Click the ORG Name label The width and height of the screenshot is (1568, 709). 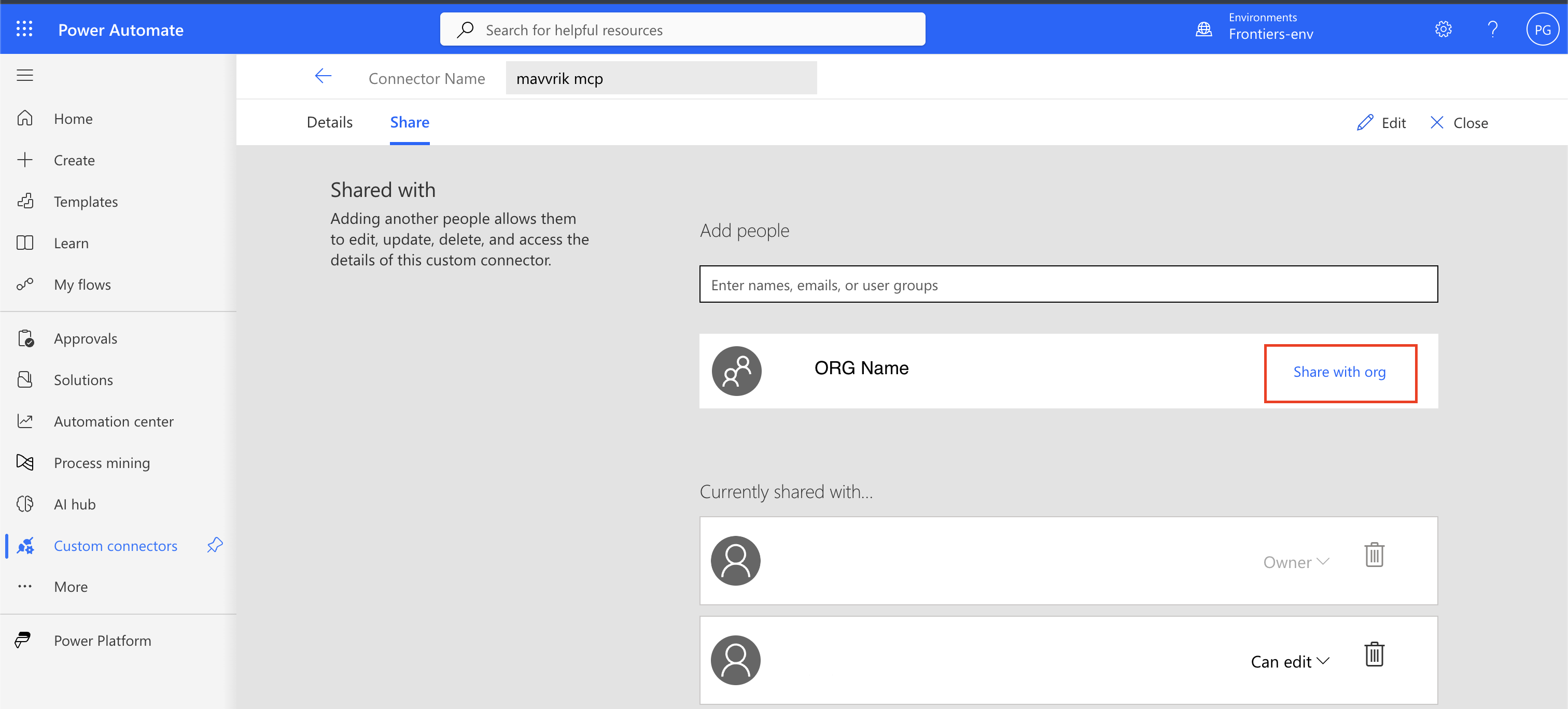point(861,368)
